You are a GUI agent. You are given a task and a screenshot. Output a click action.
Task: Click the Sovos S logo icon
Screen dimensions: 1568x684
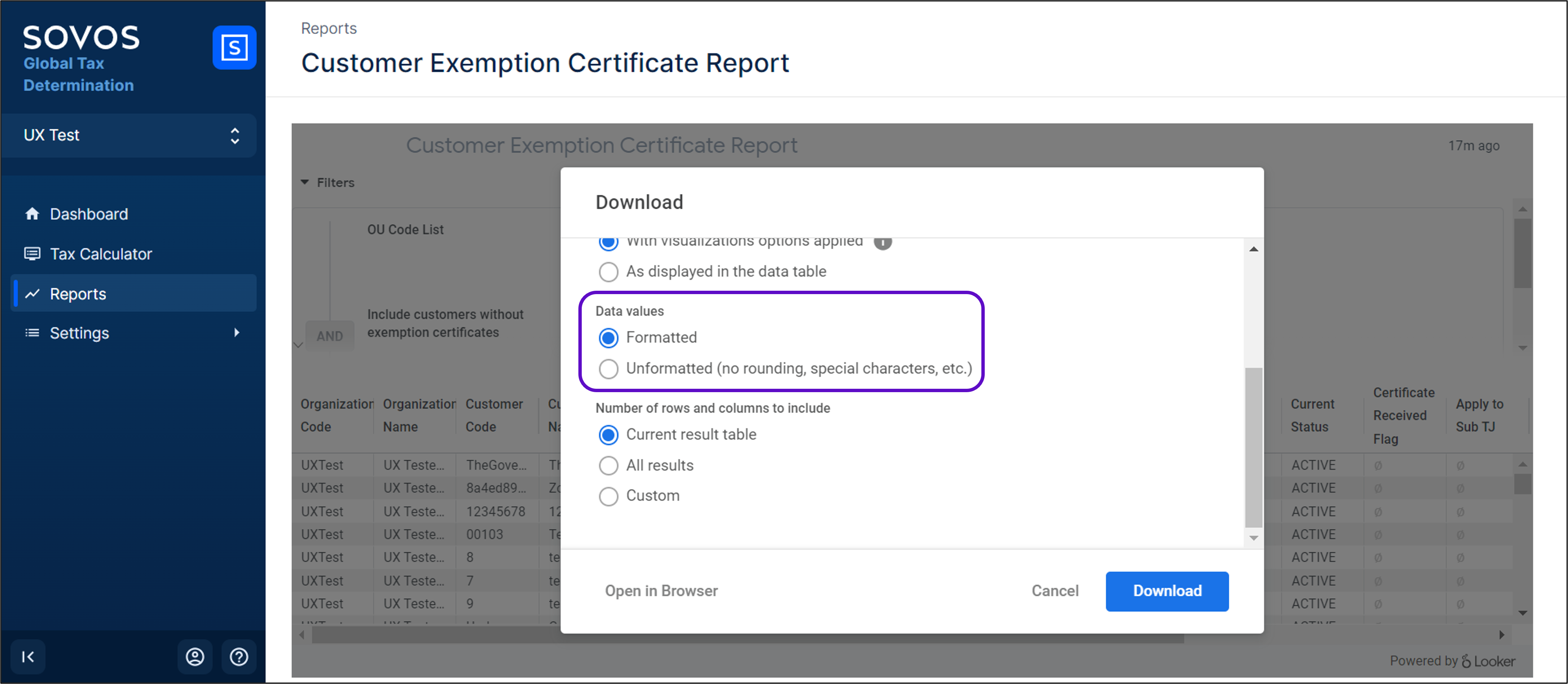point(234,47)
